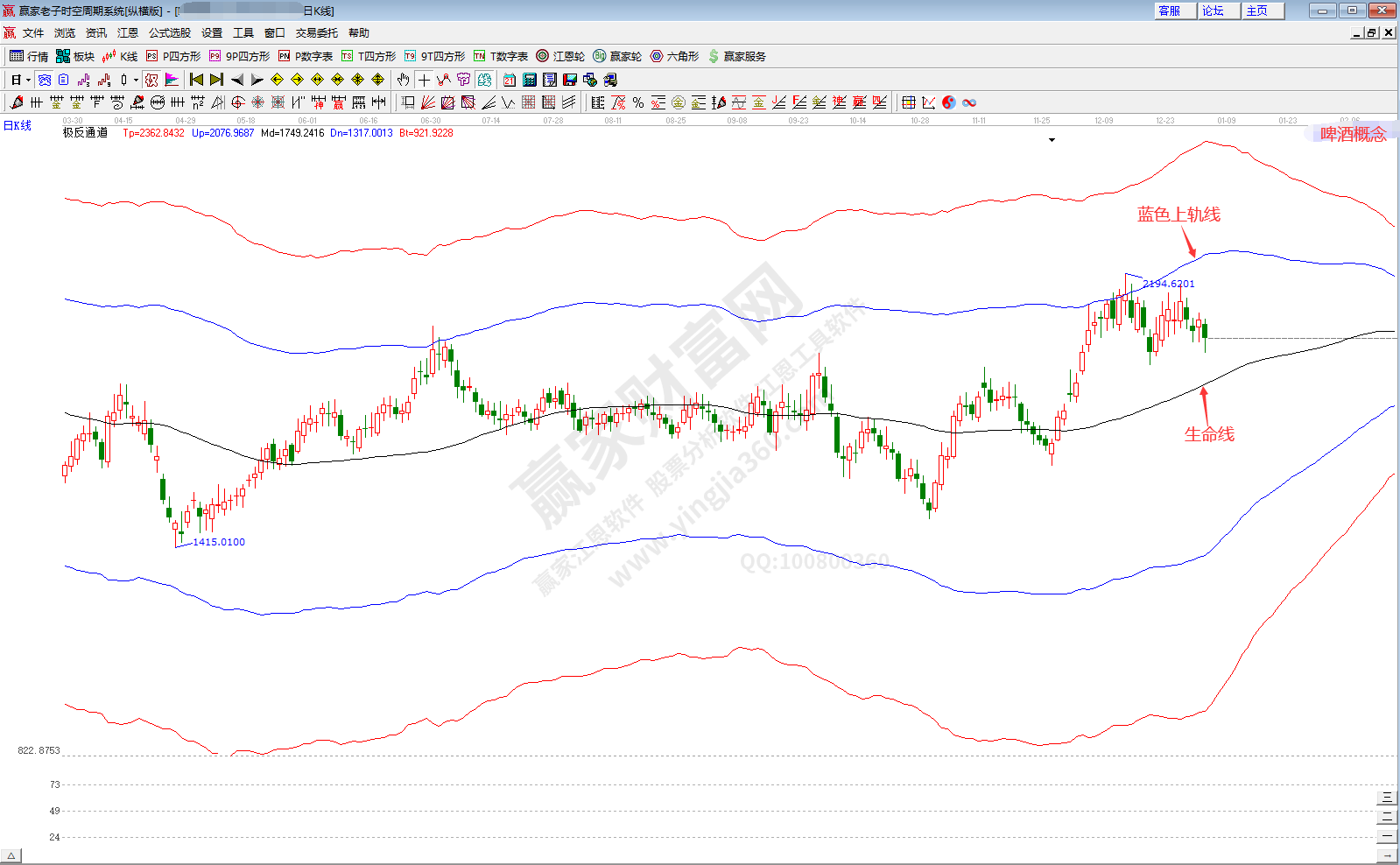Open the 板块 sector view
1400x865 pixels.
coord(74,56)
